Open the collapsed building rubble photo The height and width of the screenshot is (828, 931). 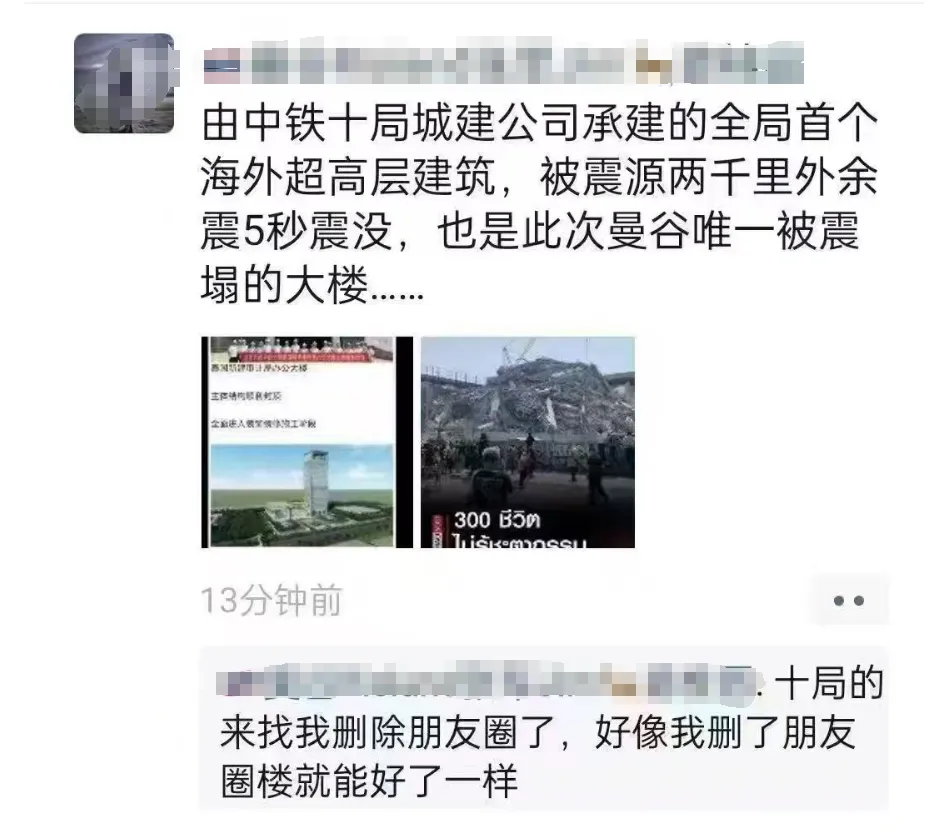point(528,442)
